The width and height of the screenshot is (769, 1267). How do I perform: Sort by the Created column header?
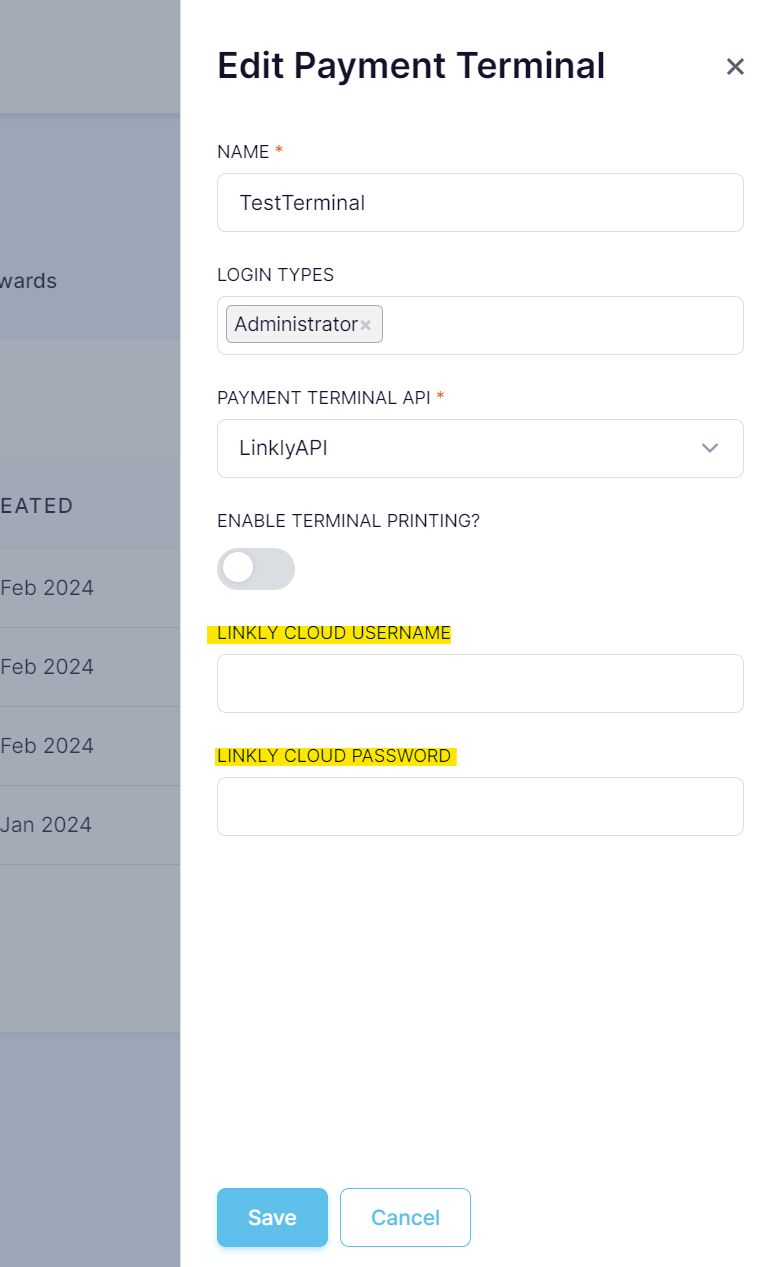point(37,506)
